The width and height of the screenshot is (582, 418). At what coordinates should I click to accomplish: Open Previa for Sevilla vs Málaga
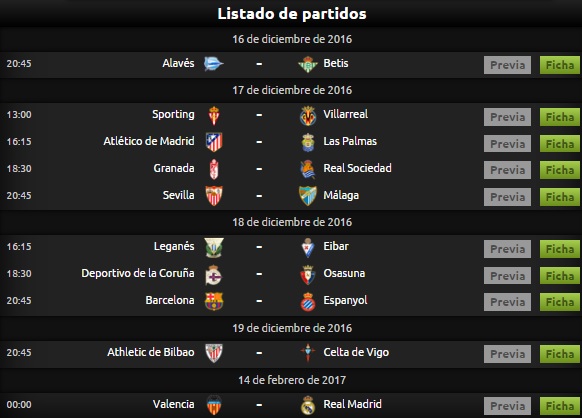[507, 197]
